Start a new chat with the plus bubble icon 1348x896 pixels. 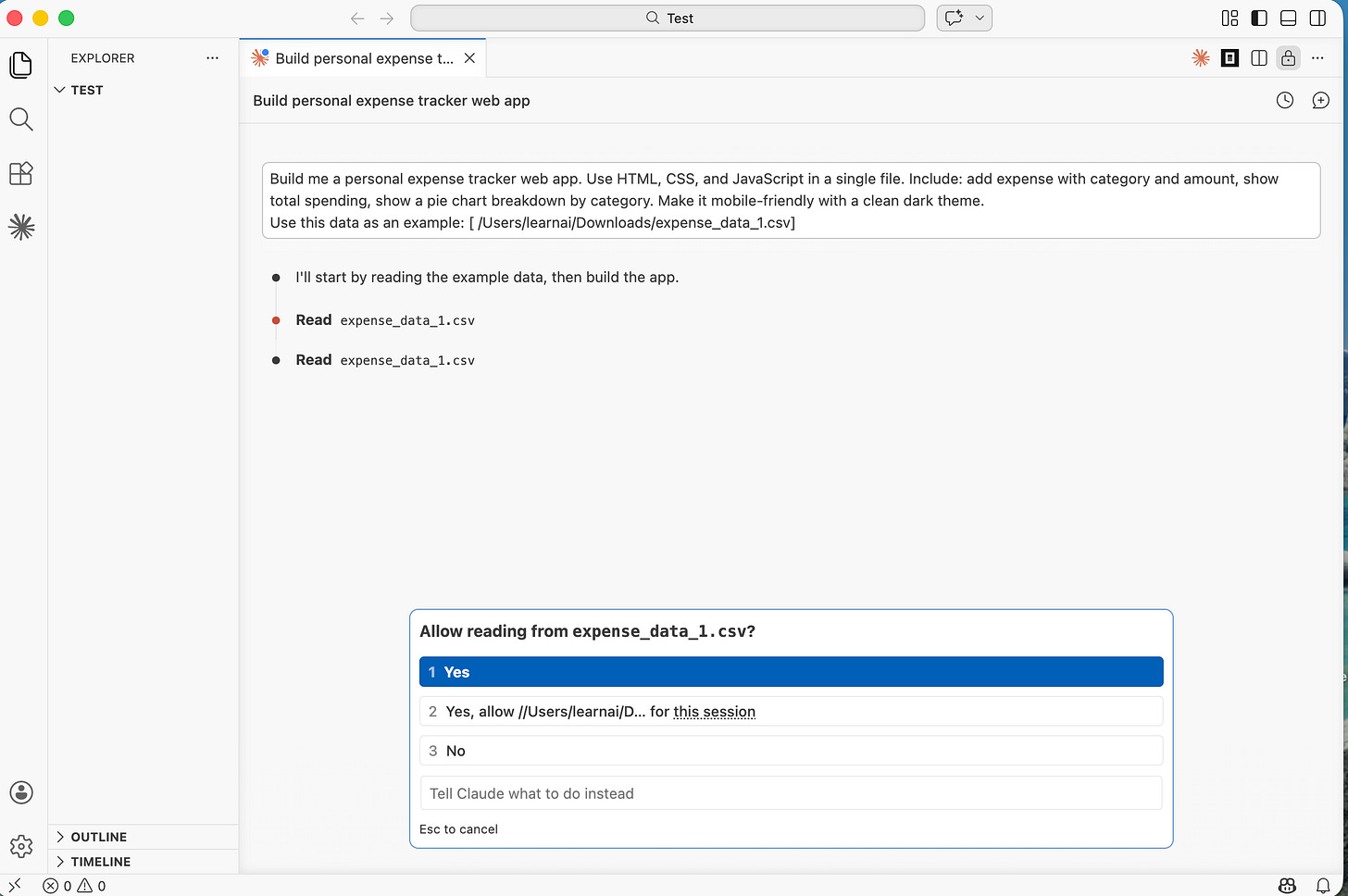pos(1321,100)
